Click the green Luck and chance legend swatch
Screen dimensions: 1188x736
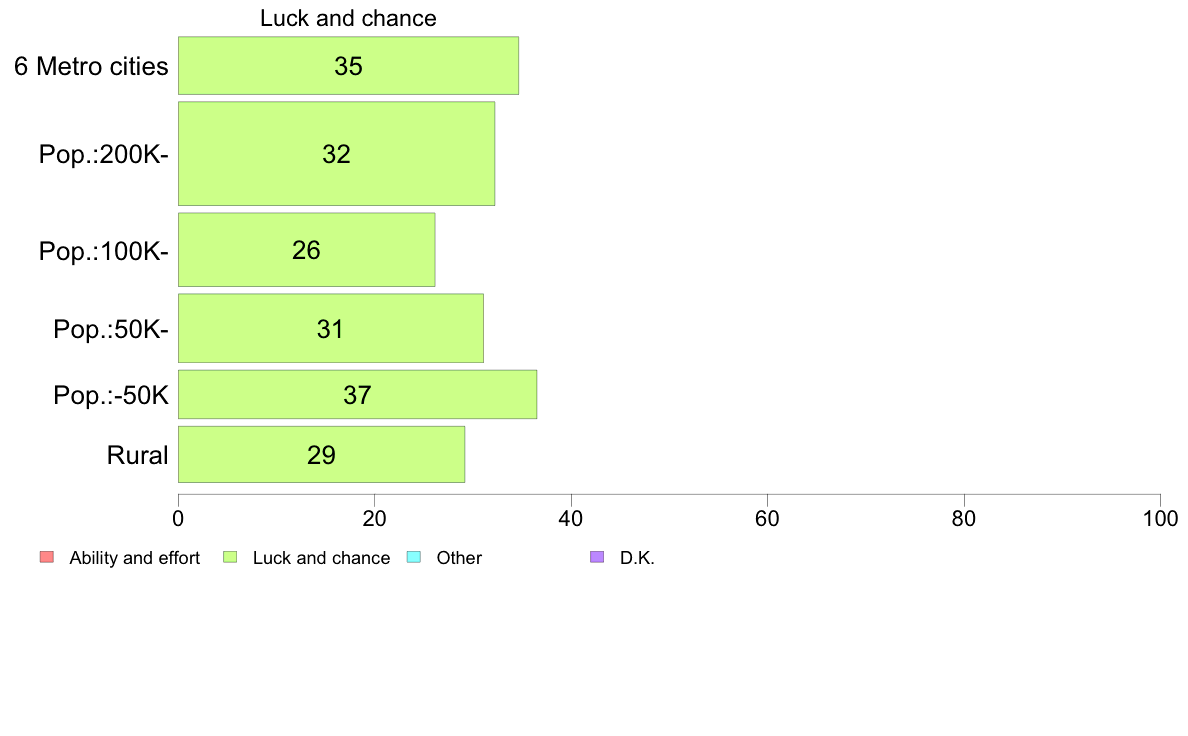[230, 557]
